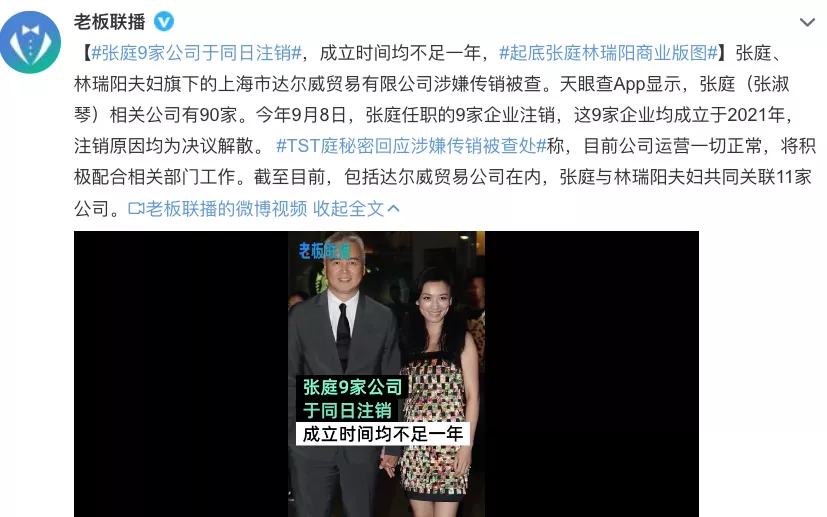Click the black area right of video frame

pos(592,374)
